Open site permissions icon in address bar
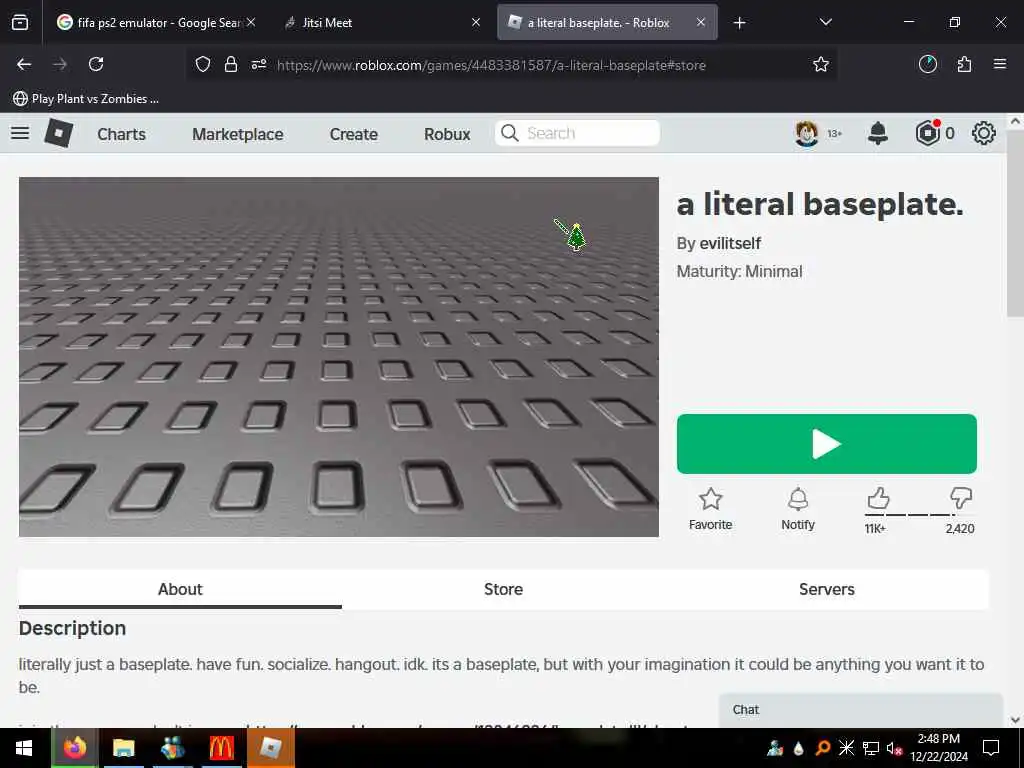The image size is (1024, 768). (259, 64)
